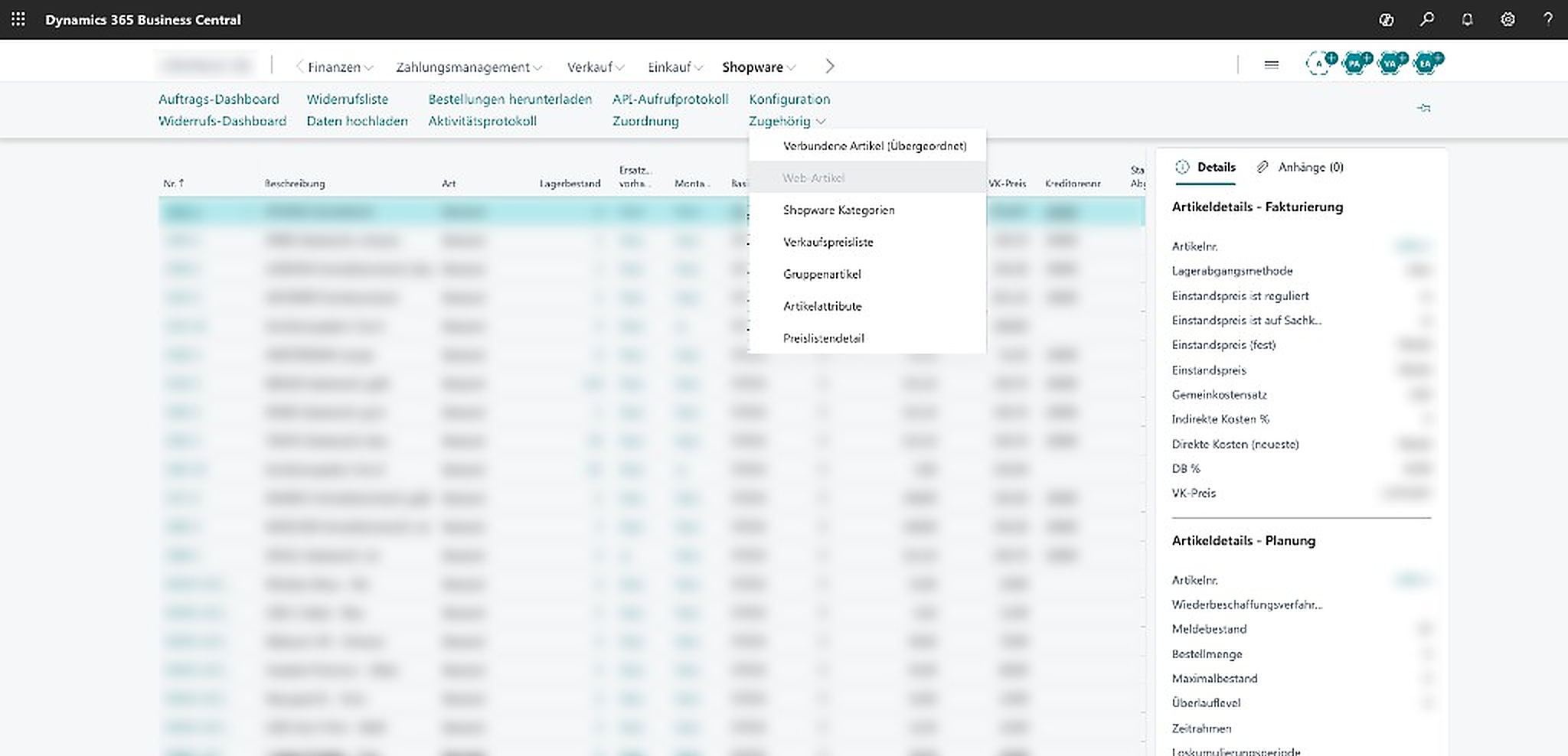Click the Maximalbestand field label
Image resolution: width=1568 pixels, height=756 pixels.
pyautogui.click(x=1214, y=678)
